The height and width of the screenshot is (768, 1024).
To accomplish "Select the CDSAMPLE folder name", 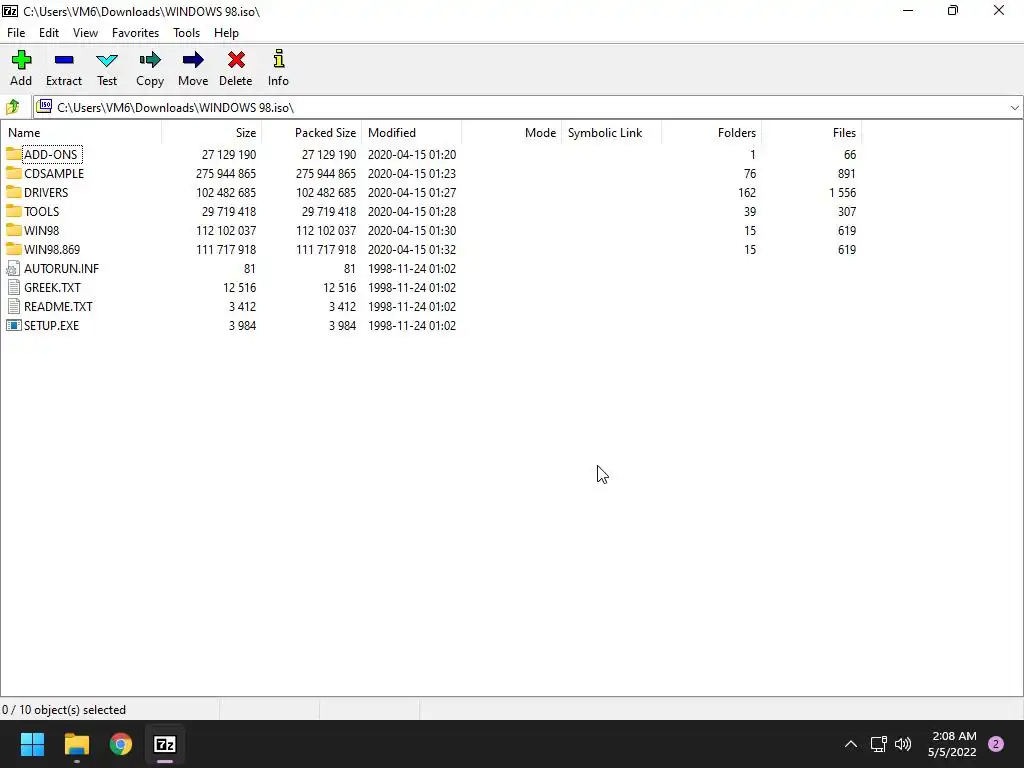I will click(54, 173).
